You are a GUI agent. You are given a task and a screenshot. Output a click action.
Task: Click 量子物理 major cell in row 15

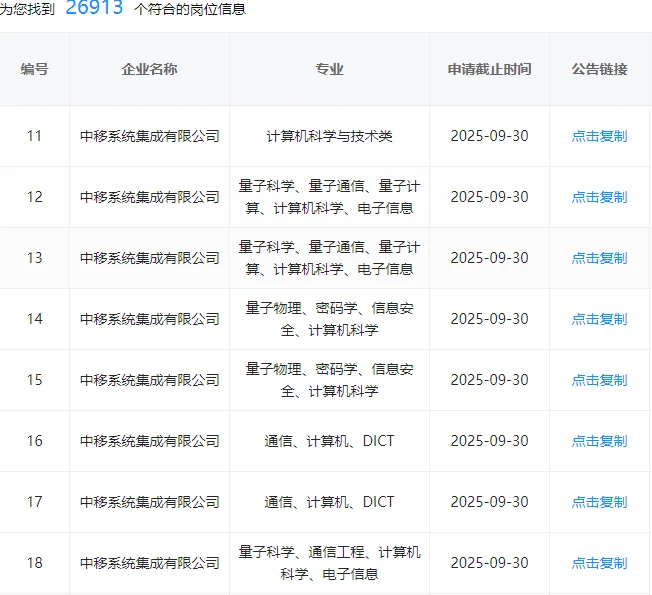coord(329,380)
